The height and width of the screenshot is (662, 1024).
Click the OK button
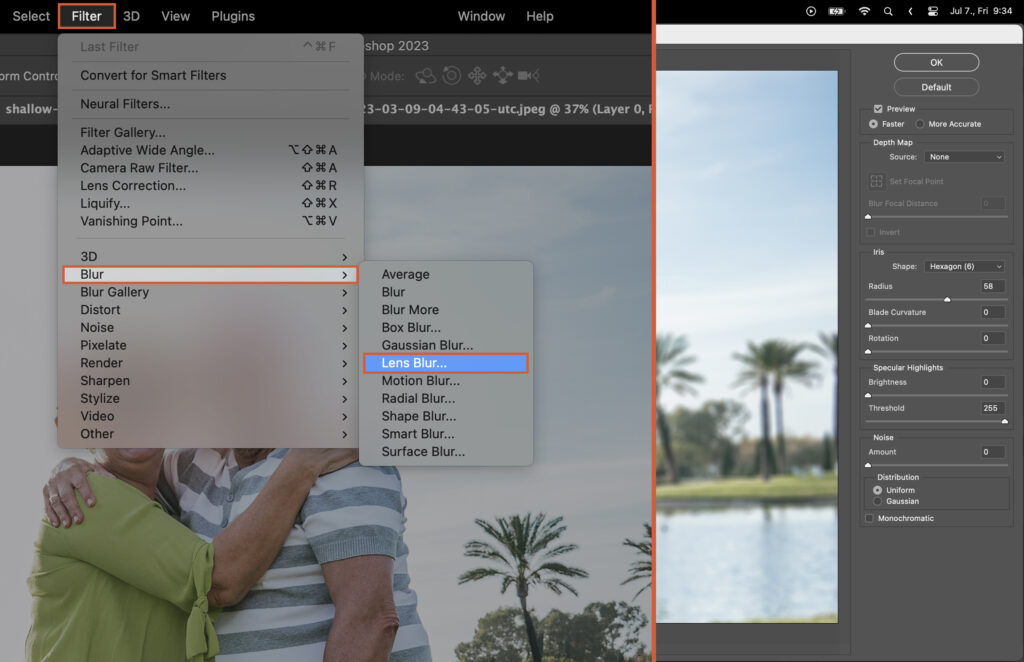tap(936, 62)
